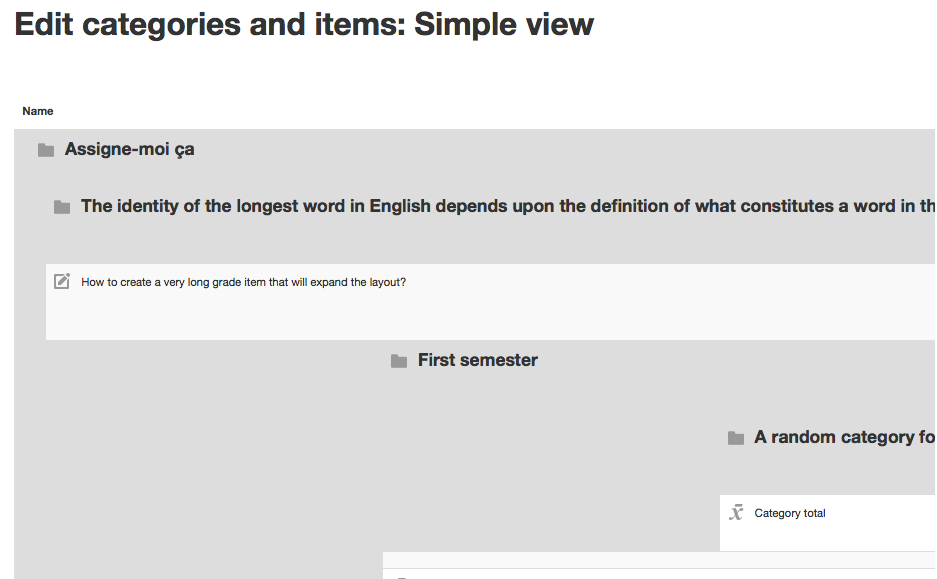
Task: Click the edit icon of the long grade item
Action: click(62, 281)
